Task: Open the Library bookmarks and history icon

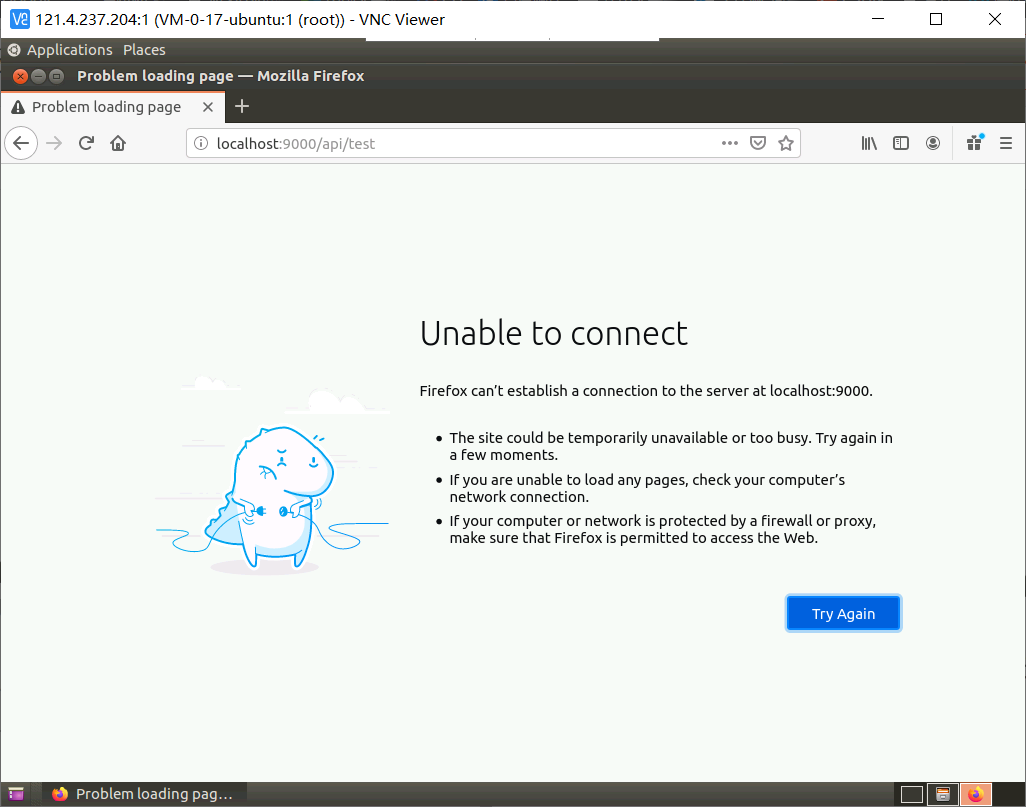Action: tap(869, 143)
